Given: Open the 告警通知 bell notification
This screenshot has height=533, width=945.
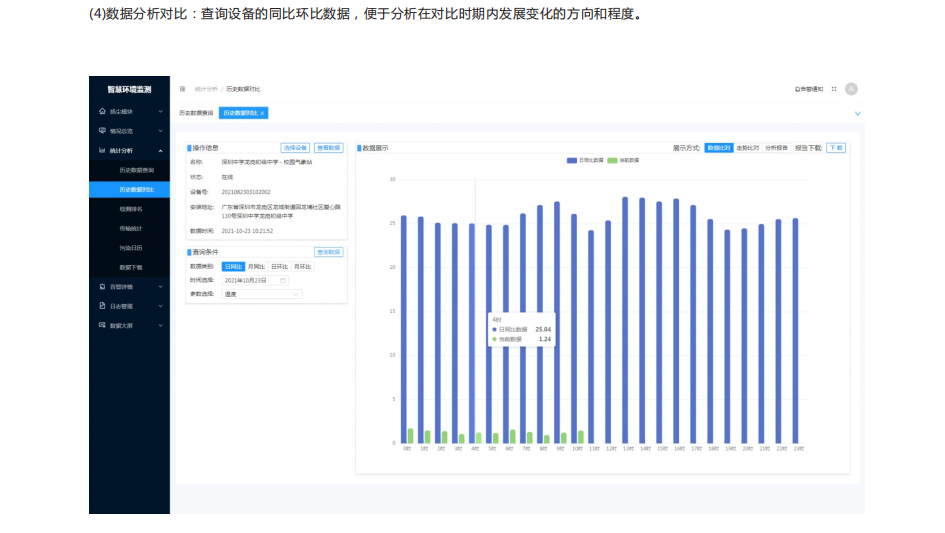Looking at the screenshot, I should pos(808,89).
